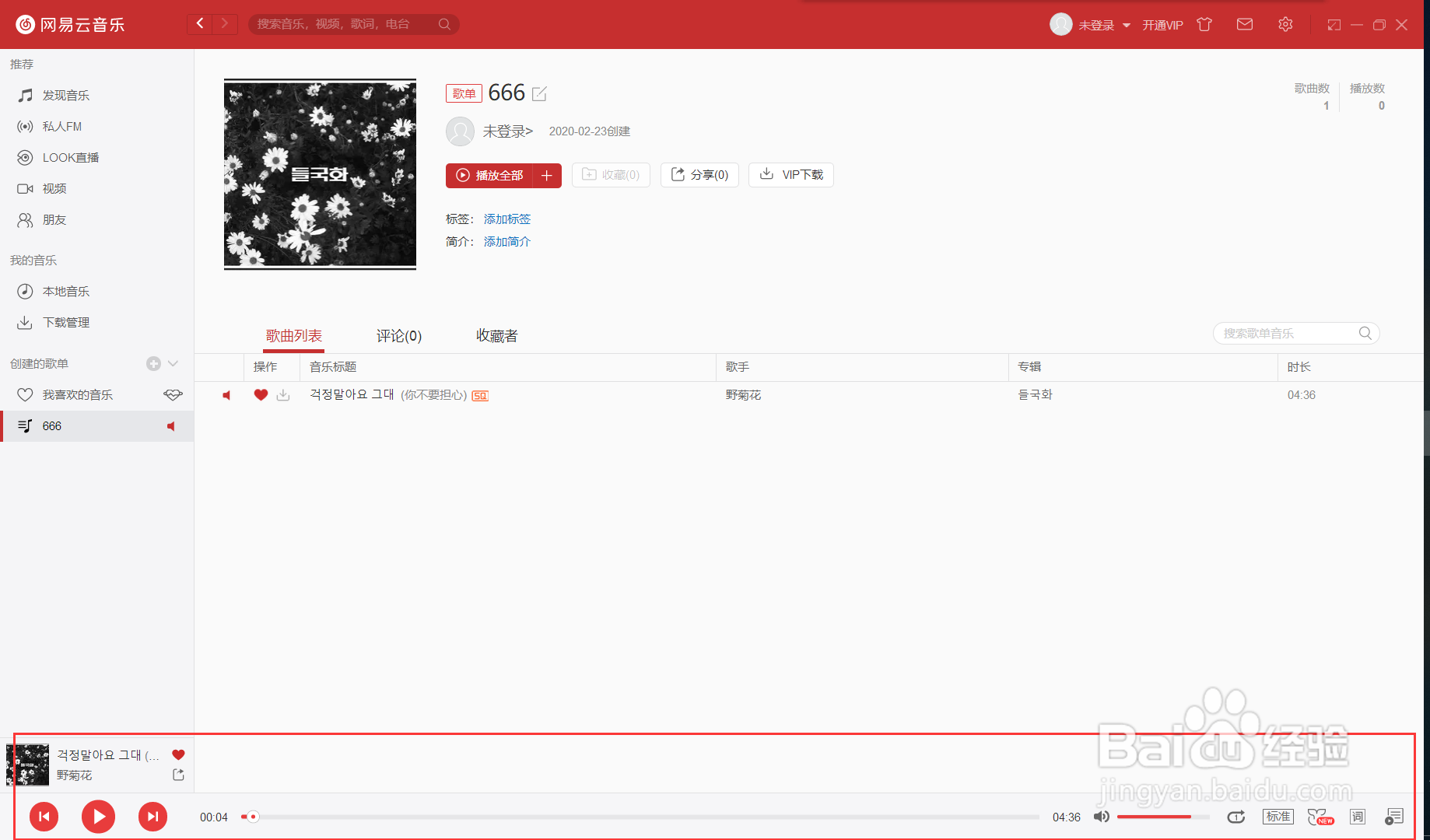Mute the volume speaker icon
The width and height of the screenshot is (1430, 840).
tap(1101, 817)
